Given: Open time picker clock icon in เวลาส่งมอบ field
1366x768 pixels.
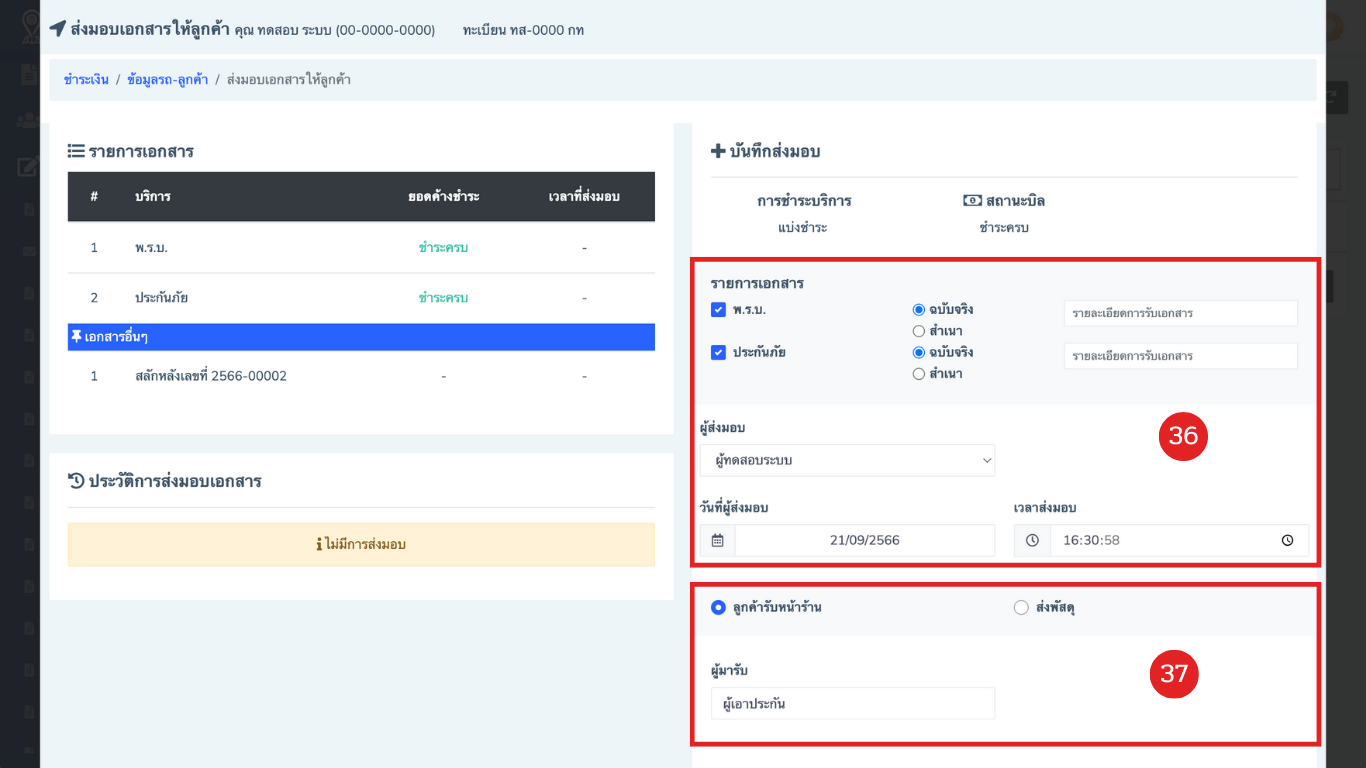Looking at the screenshot, I should pyautogui.click(x=1287, y=540).
